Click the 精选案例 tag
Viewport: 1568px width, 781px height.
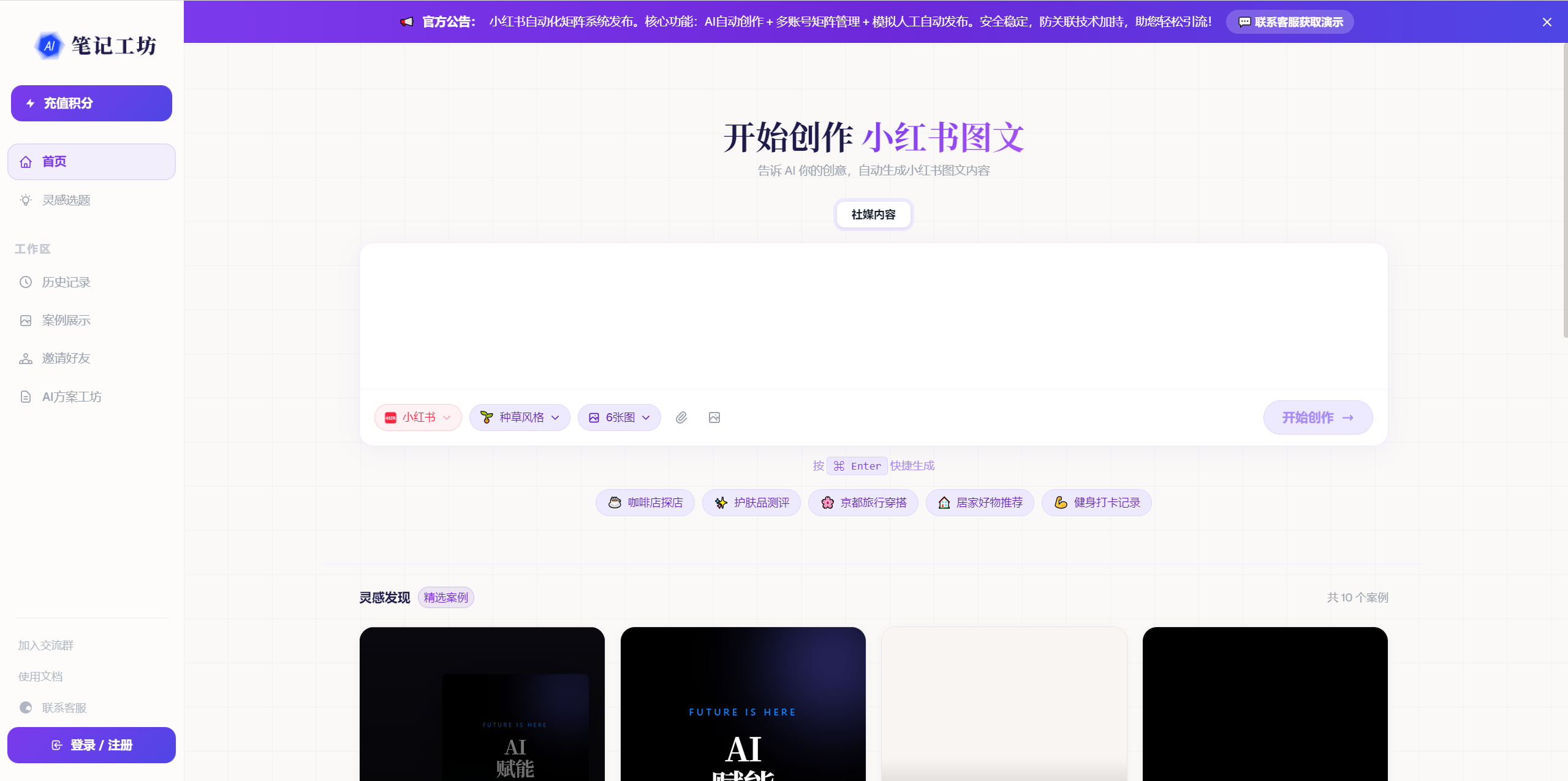(x=446, y=598)
